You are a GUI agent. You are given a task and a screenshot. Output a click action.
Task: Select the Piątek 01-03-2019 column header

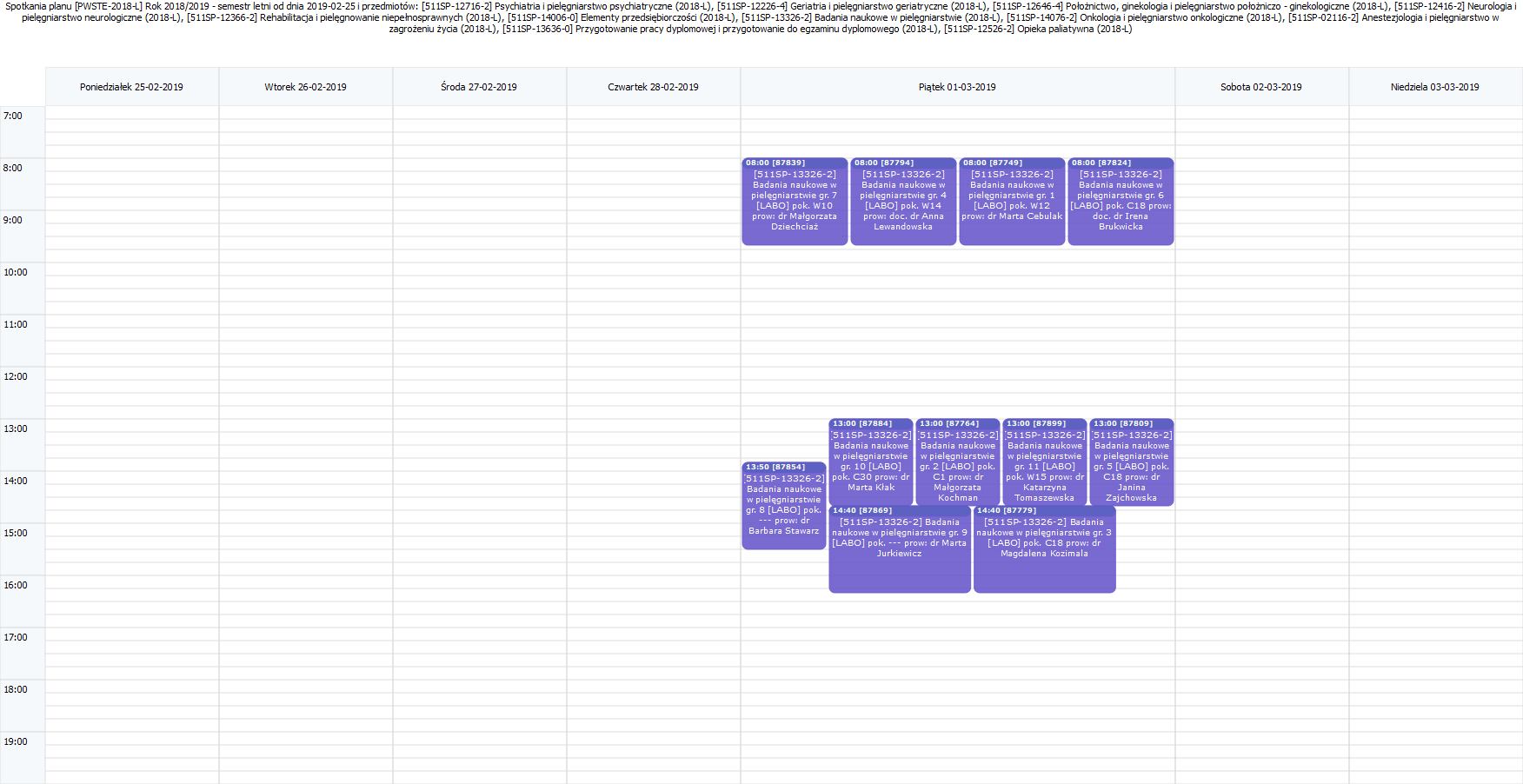coord(958,87)
